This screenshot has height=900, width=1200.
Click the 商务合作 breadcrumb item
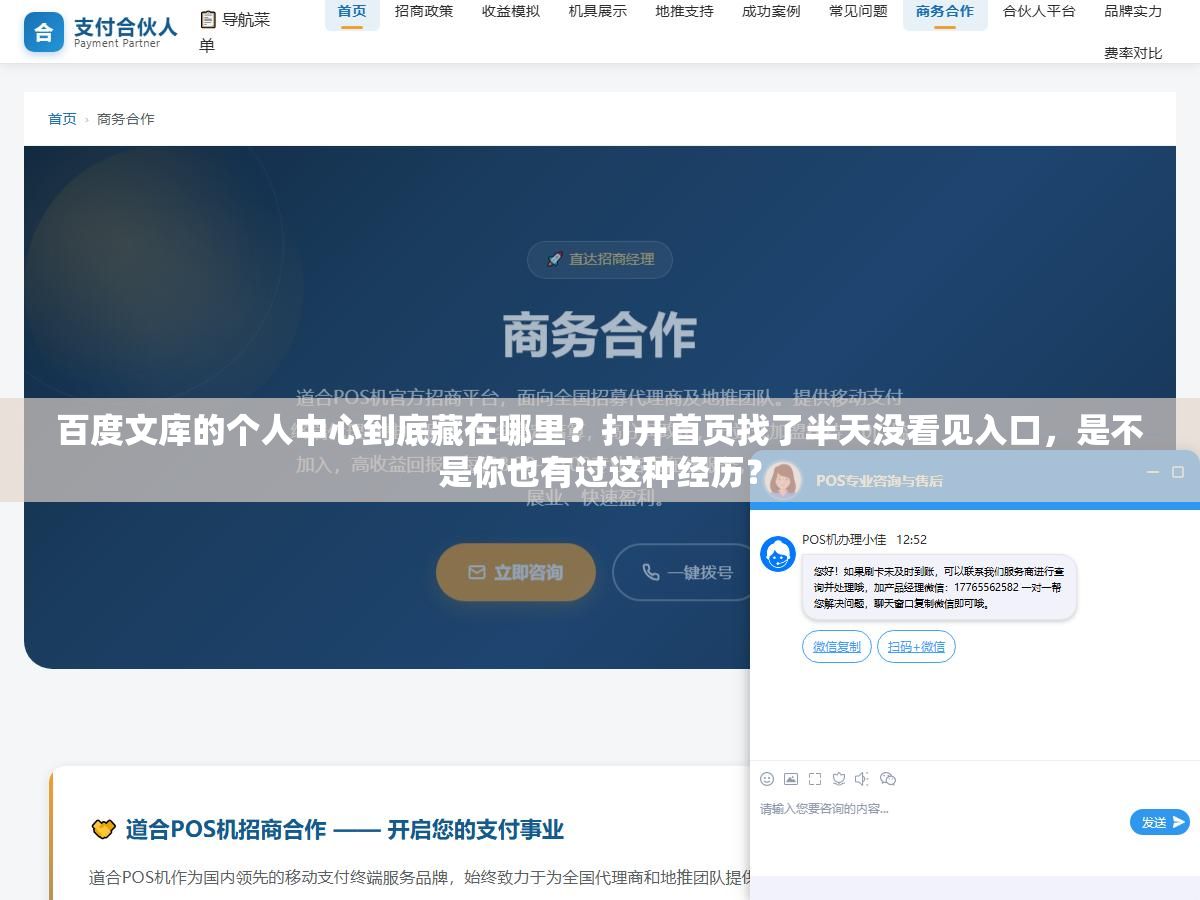click(x=126, y=119)
